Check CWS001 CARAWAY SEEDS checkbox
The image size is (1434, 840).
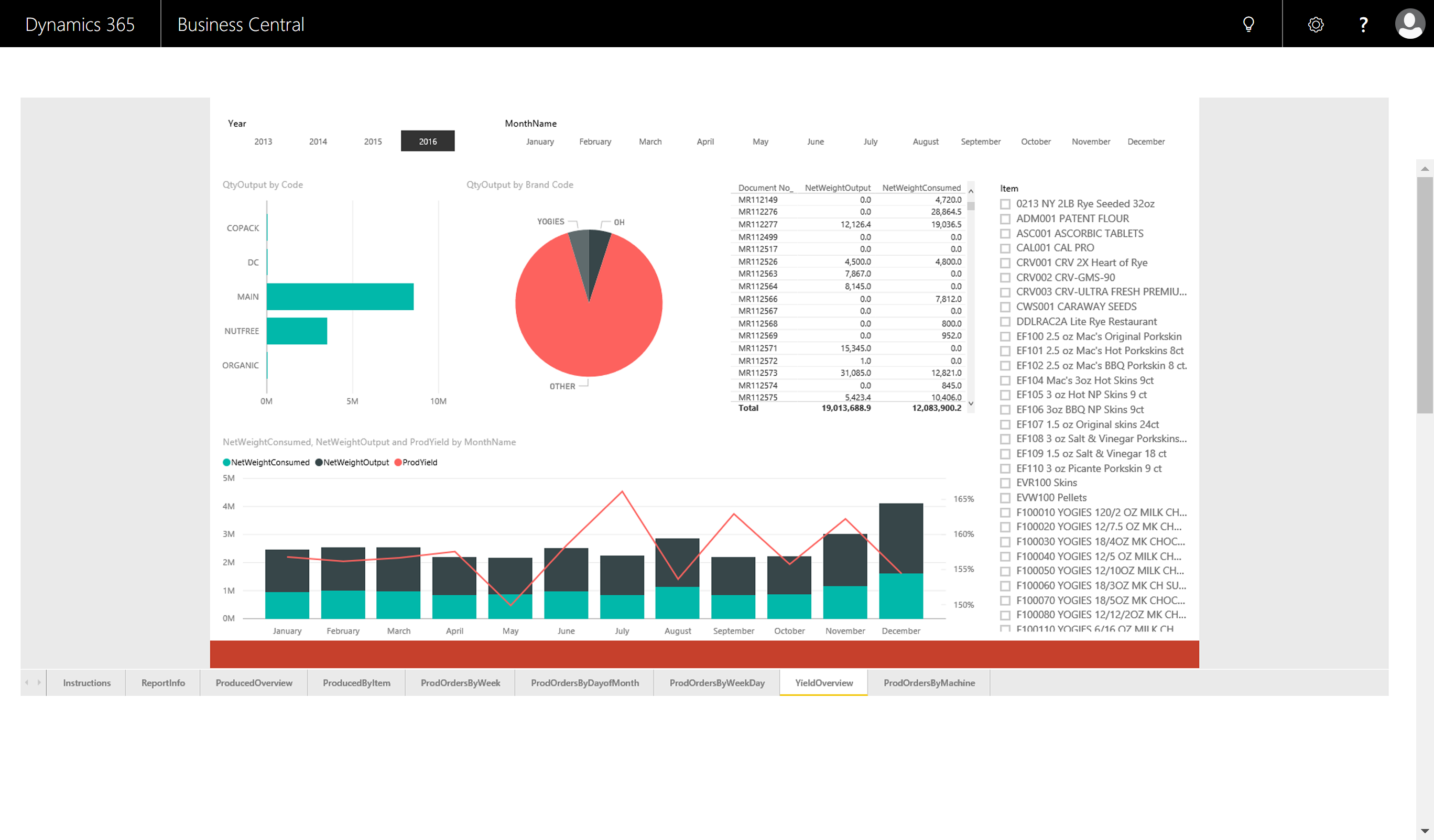pos(1005,307)
